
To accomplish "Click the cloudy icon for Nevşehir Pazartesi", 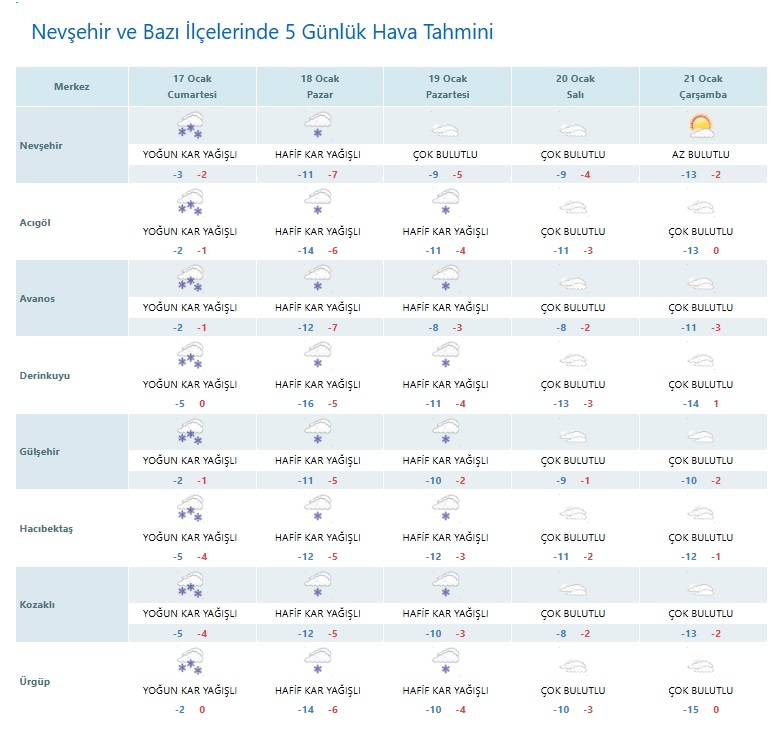I will point(445,129).
